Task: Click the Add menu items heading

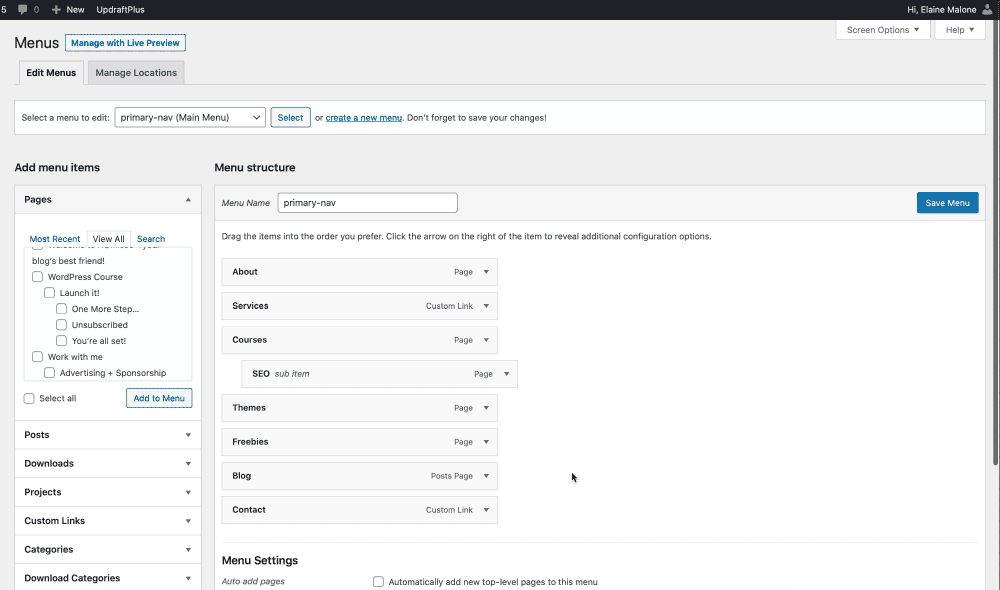Action: pos(57,168)
